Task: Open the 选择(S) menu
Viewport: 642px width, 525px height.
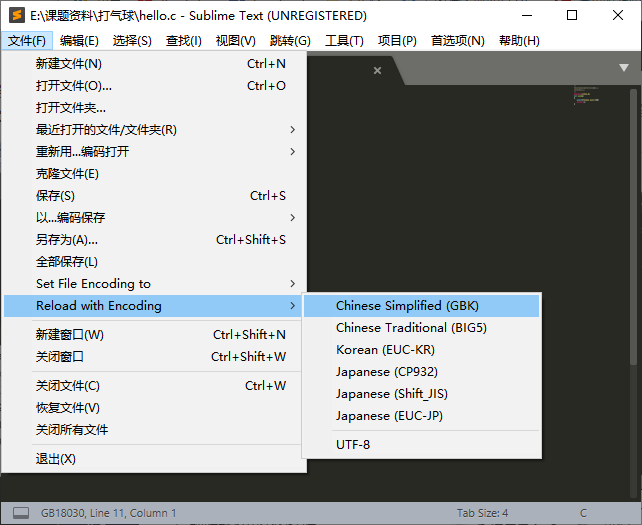Action: tap(132, 41)
